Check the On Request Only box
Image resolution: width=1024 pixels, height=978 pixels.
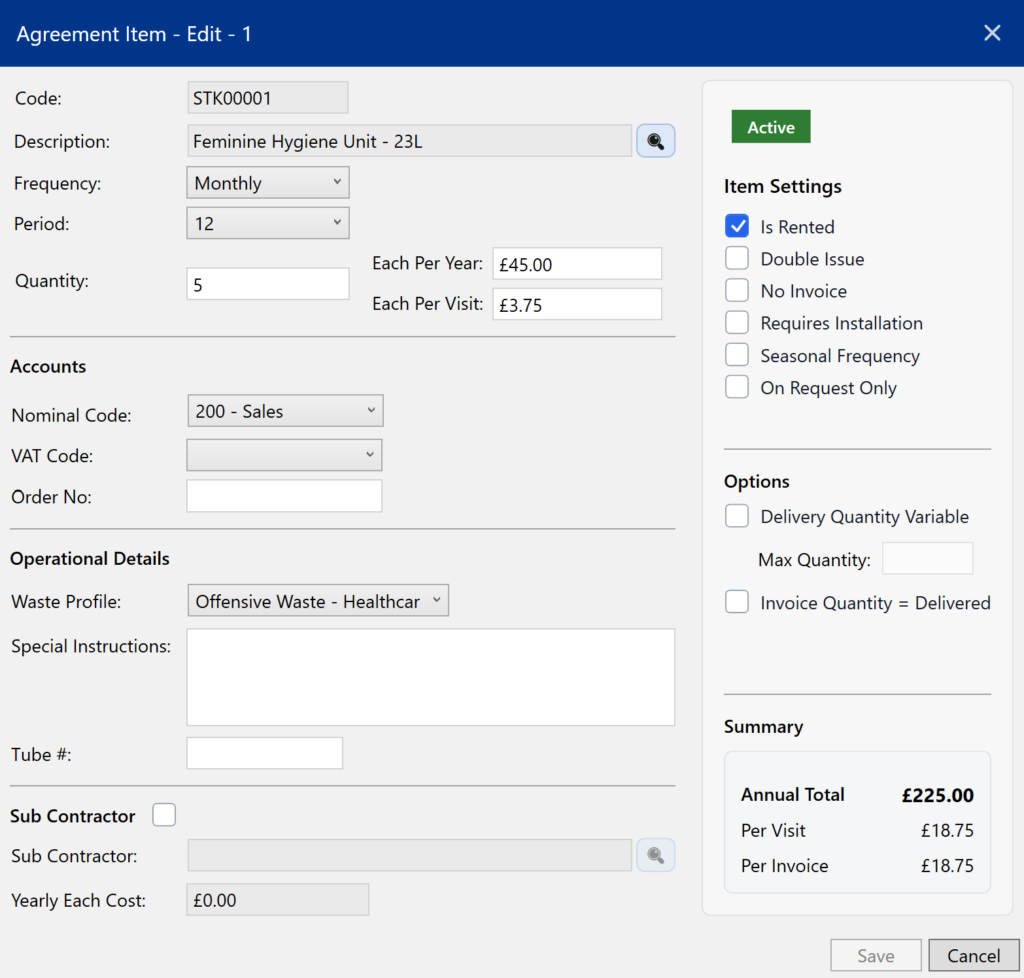(737, 388)
